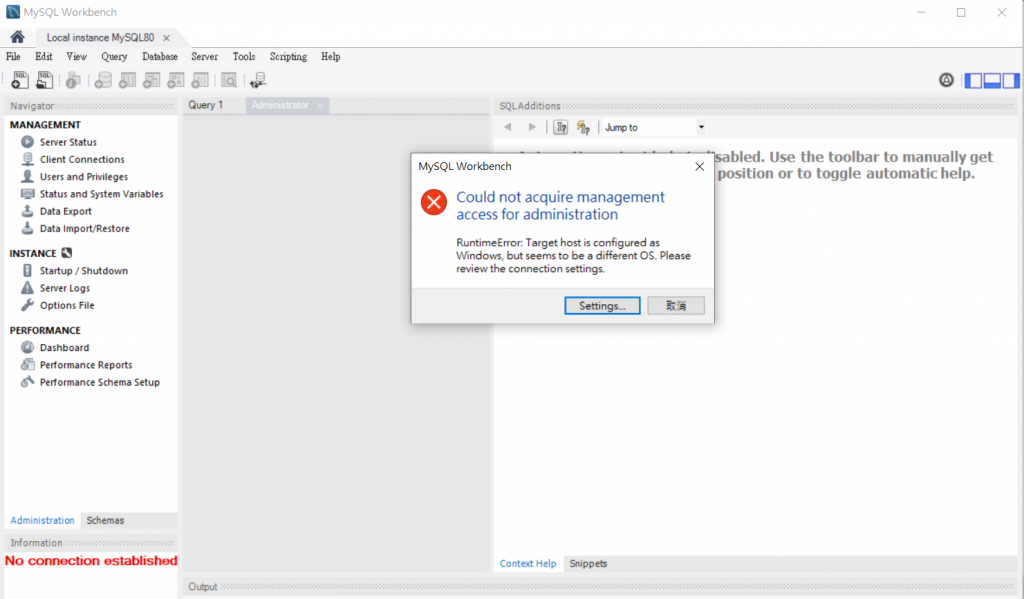Viewport: 1024px width, 599px height.
Task: Create a new SQL query tab icon
Action: (x=20, y=80)
